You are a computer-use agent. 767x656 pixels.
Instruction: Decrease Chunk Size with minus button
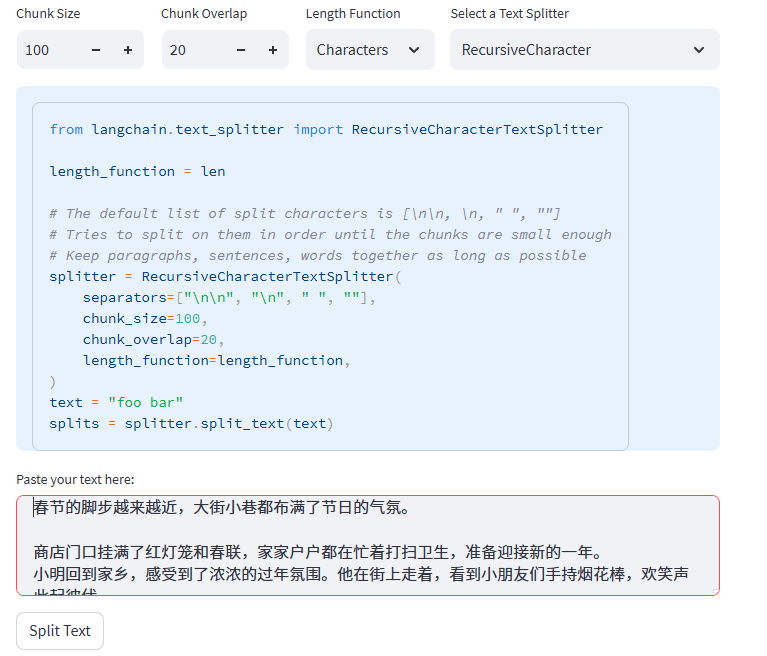[x=96, y=50]
